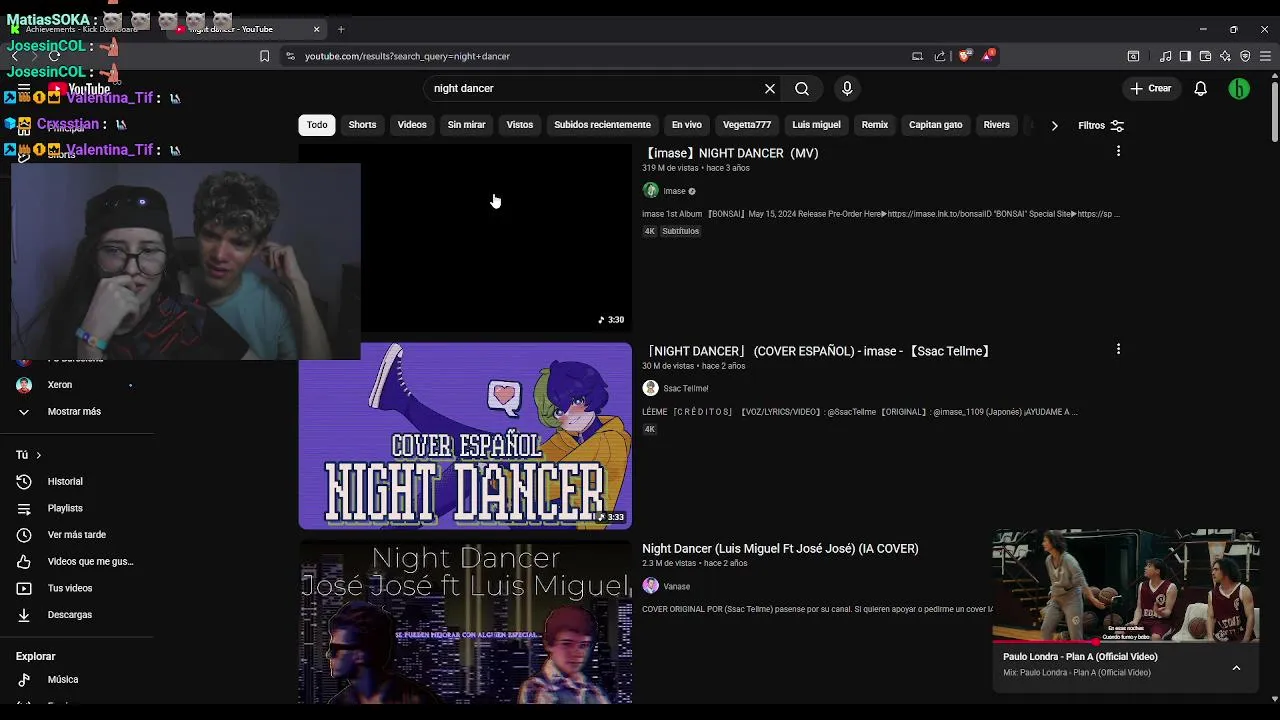
Task: Open the Brave VPN shield icon
Action: pos(1245,56)
